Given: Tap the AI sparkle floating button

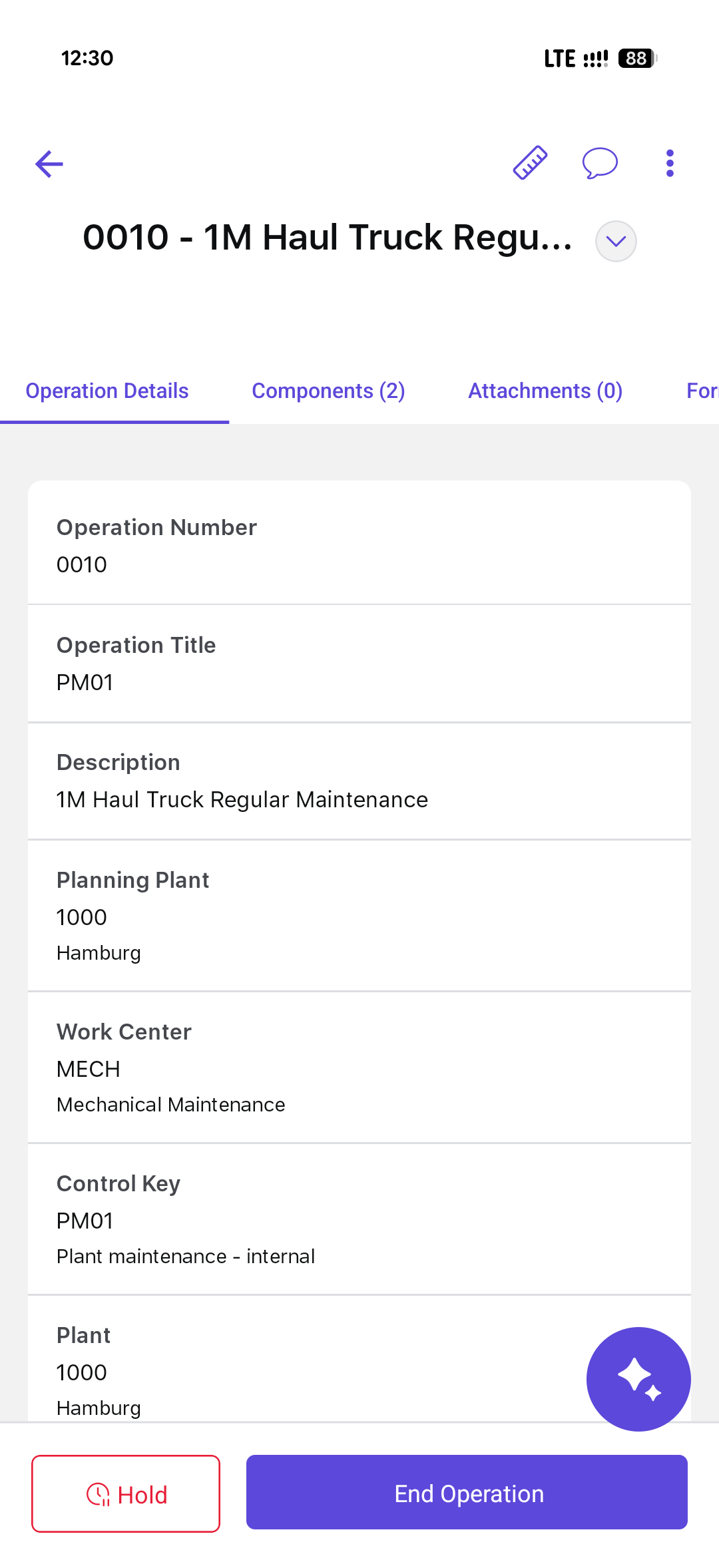Looking at the screenshot, I should [x=638, y=1378].
